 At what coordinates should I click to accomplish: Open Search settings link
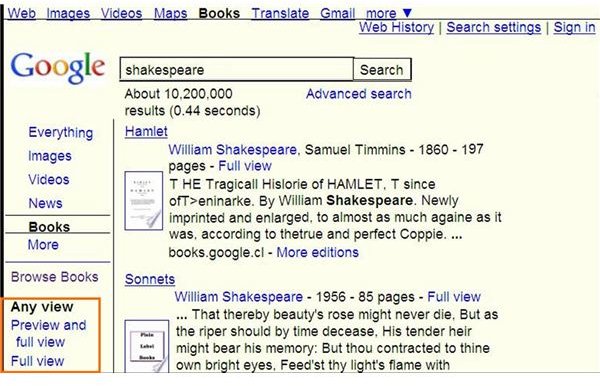pyautogui.click(x=494, y=27)
